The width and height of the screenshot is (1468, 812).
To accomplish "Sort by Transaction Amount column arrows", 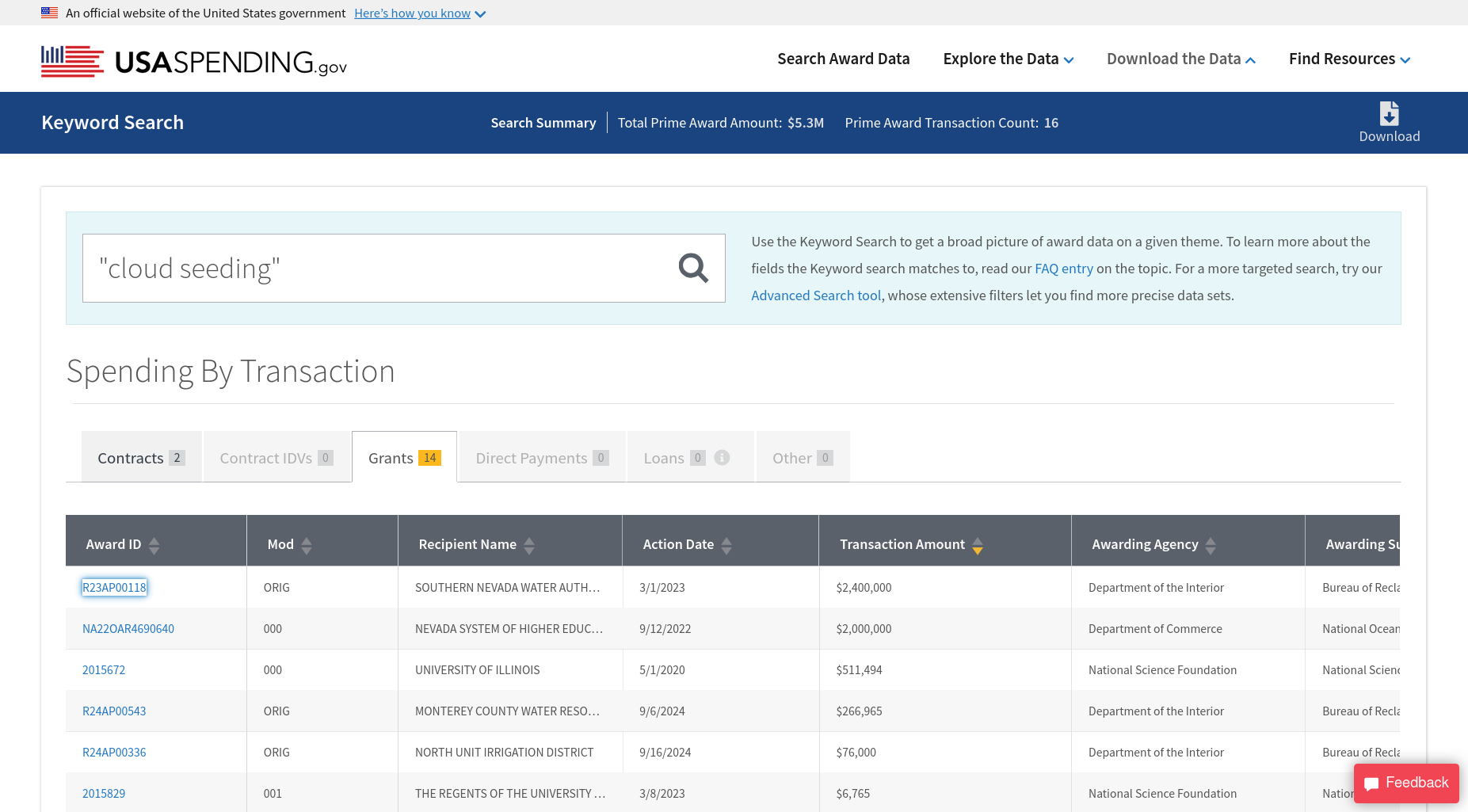I will coord(978,545).
